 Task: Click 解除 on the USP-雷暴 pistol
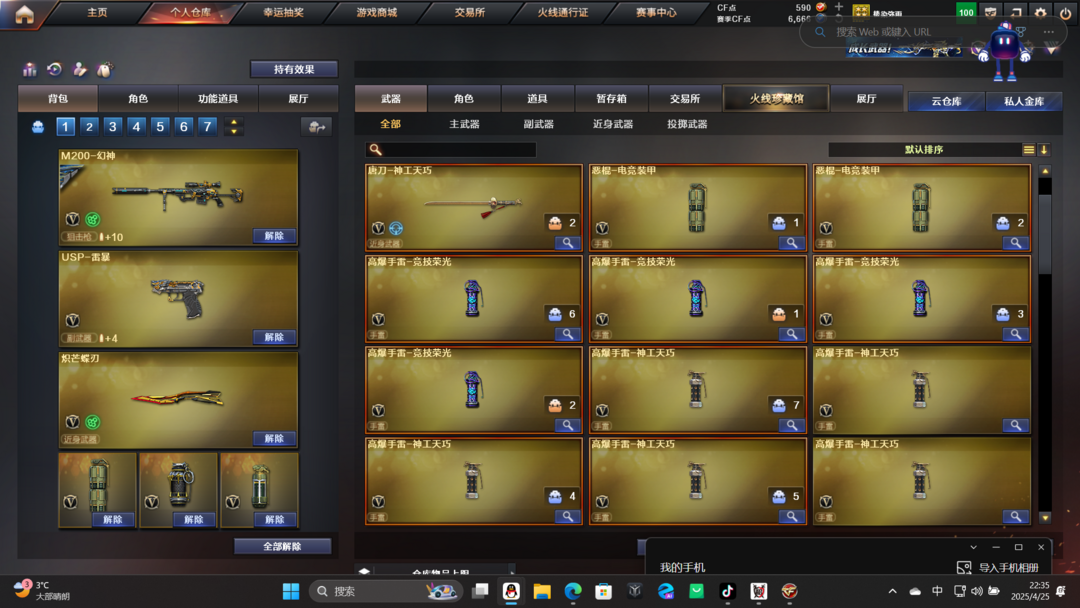(274, 337)
